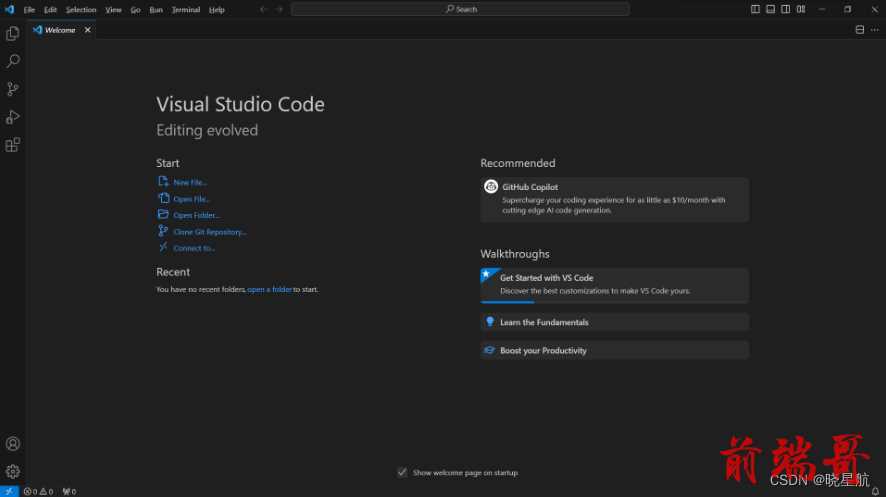Open the Boost your Productivity walkthrough
Viewport: 886px width, 497px height.
615,350
